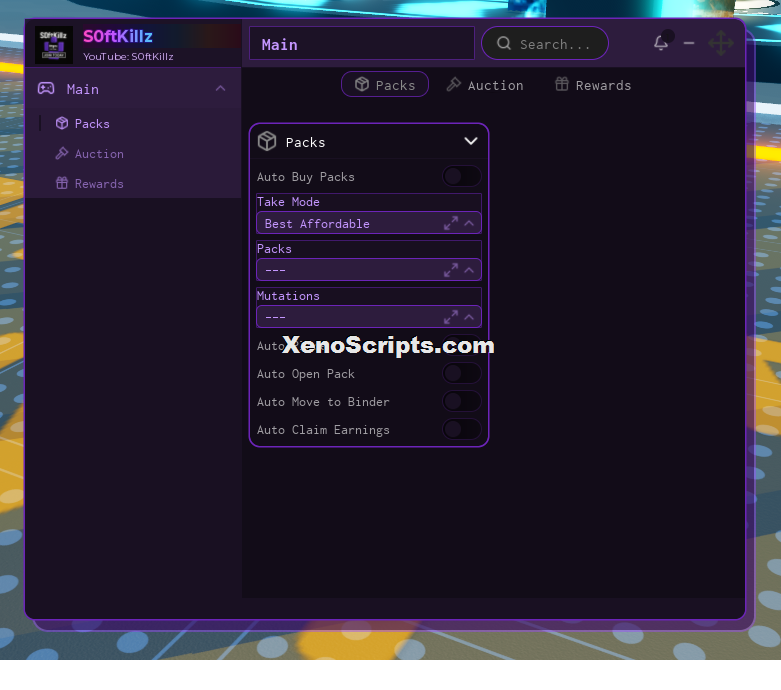The width and height of the screenshot is (781, 690).
Task: Switch to the Packs top tab
Action: (385, 85)
